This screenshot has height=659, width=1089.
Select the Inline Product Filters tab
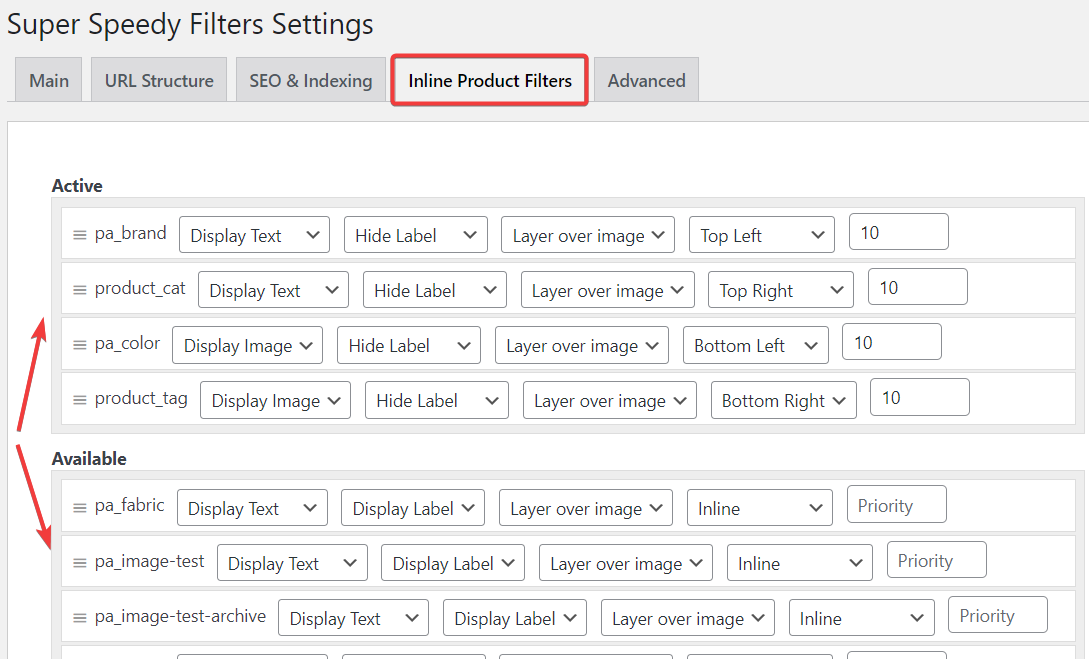point(490,80)
